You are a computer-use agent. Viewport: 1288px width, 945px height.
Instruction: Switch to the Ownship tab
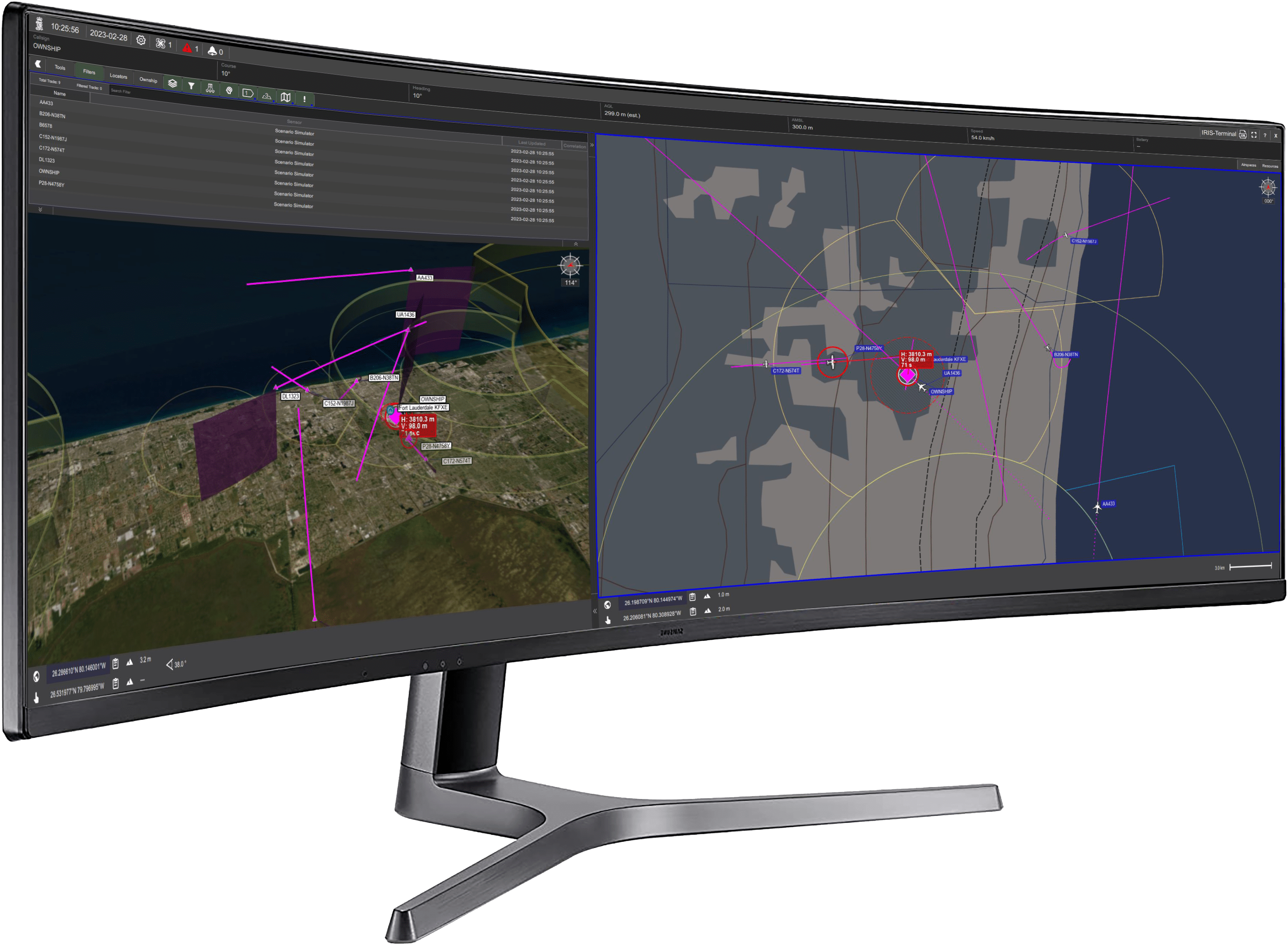click(148, 80)
